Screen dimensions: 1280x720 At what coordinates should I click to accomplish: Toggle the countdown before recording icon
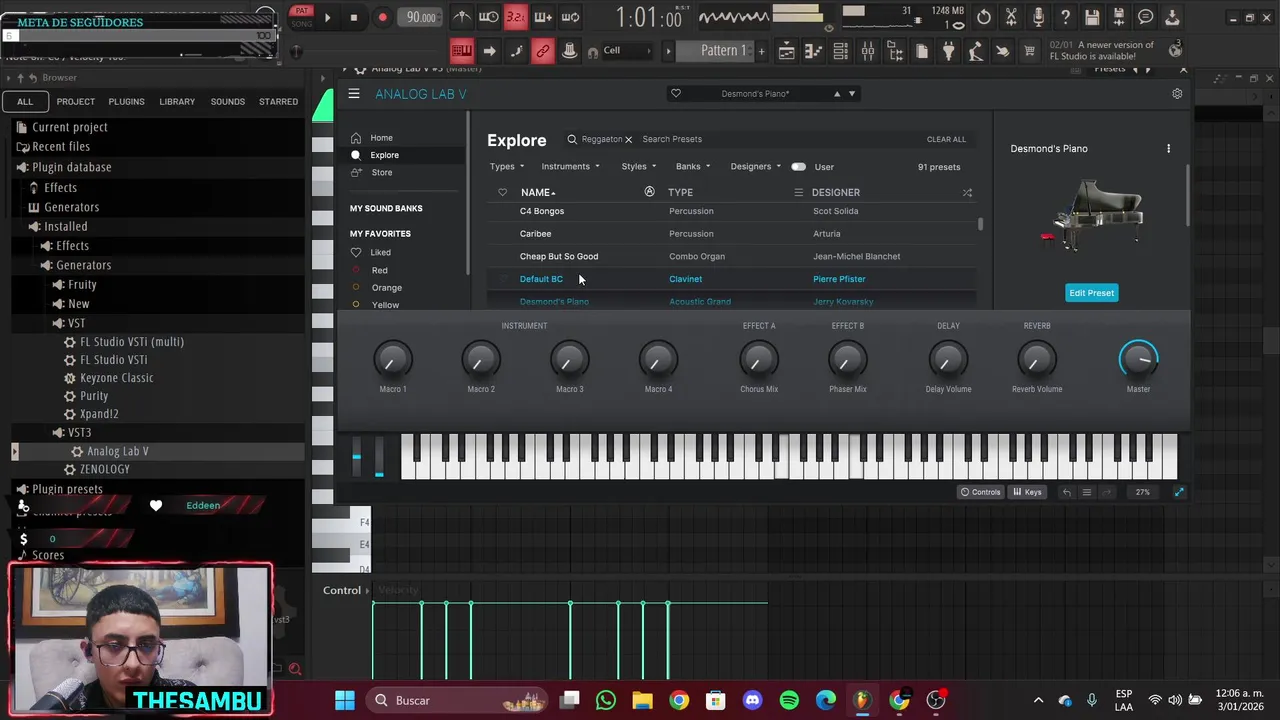[516, 17]
